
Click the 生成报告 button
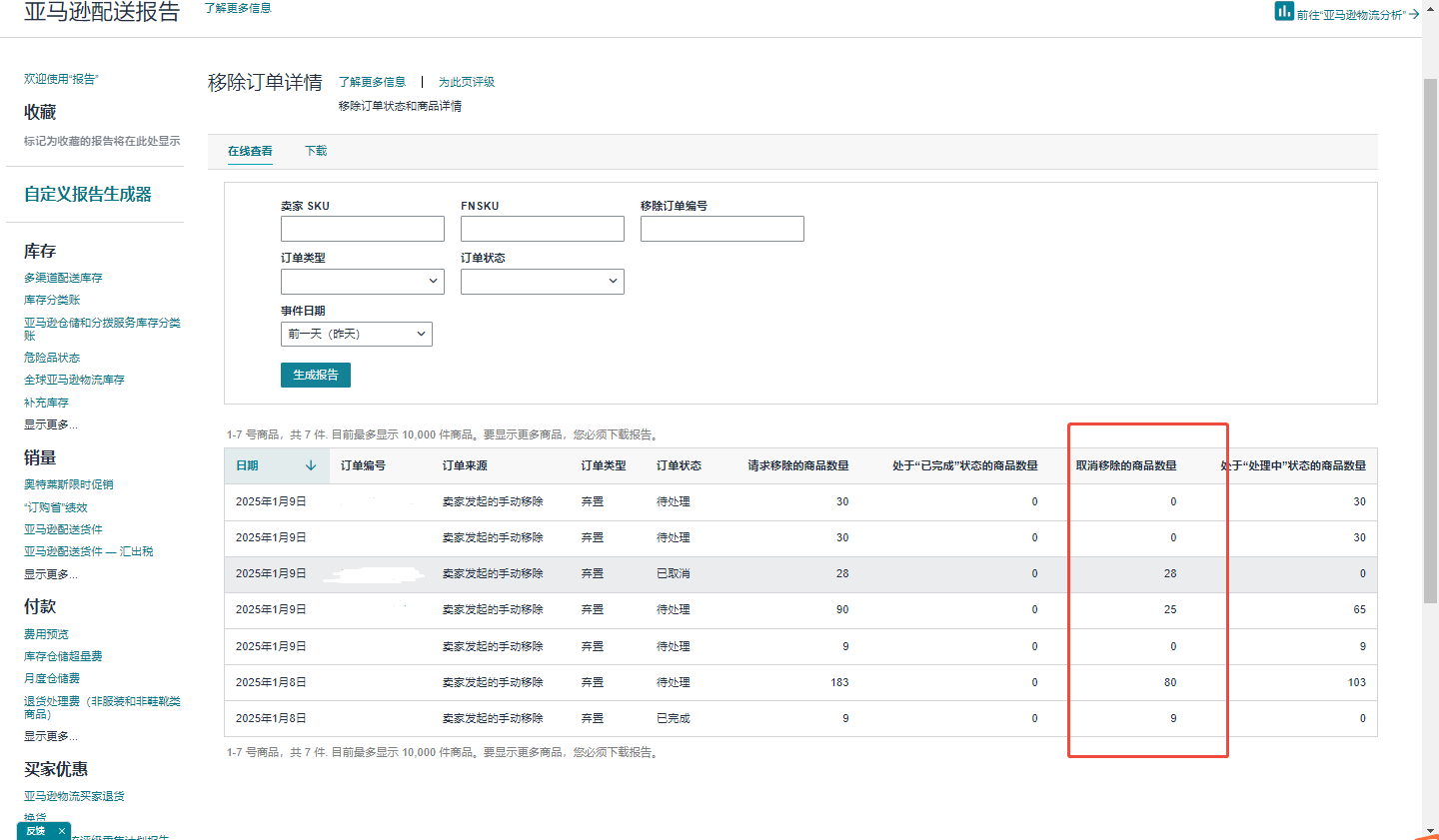(x=316, y=375)
